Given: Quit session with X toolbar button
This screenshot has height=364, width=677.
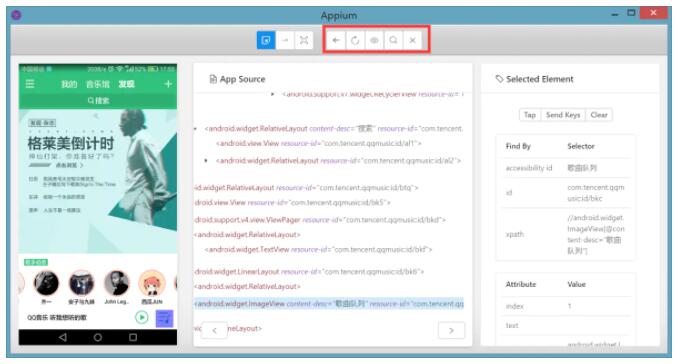Looking at the screenshot, I should coord(412,40).
